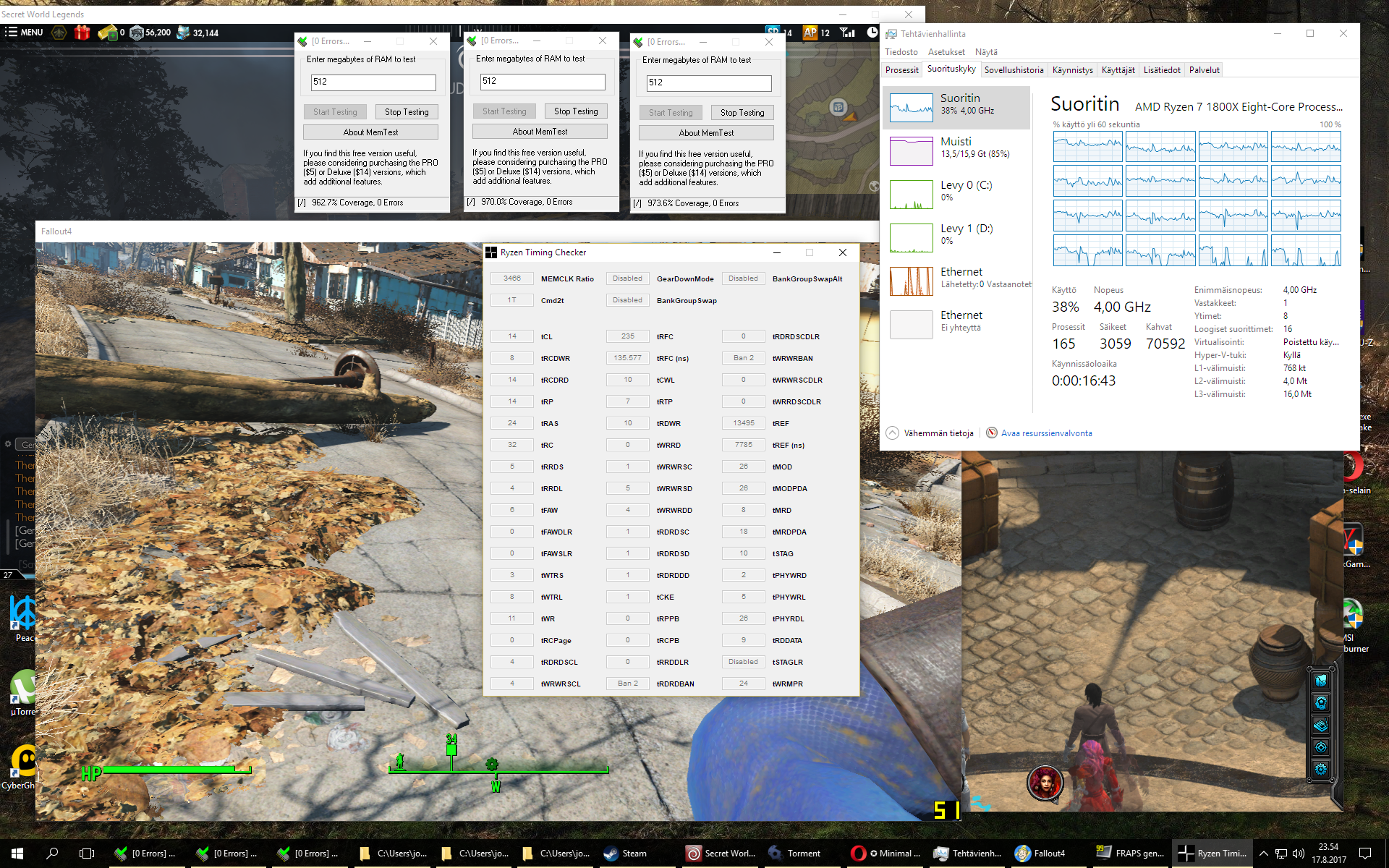Click the character head icon in game sidebar

click(1321, 702)
